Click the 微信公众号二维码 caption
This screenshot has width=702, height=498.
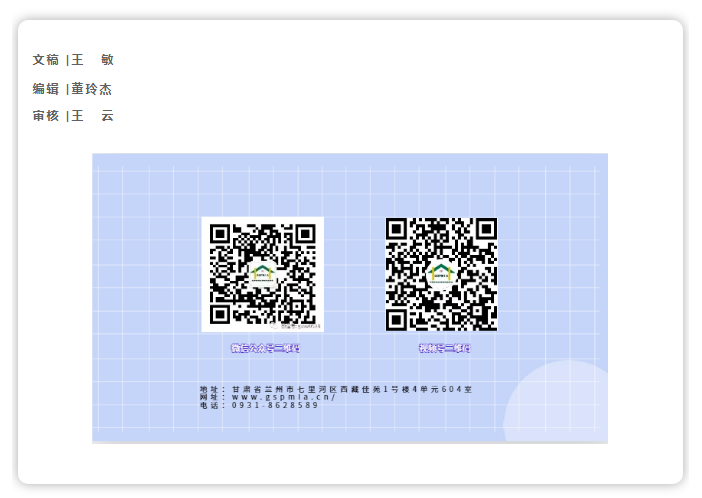(265, 348)
